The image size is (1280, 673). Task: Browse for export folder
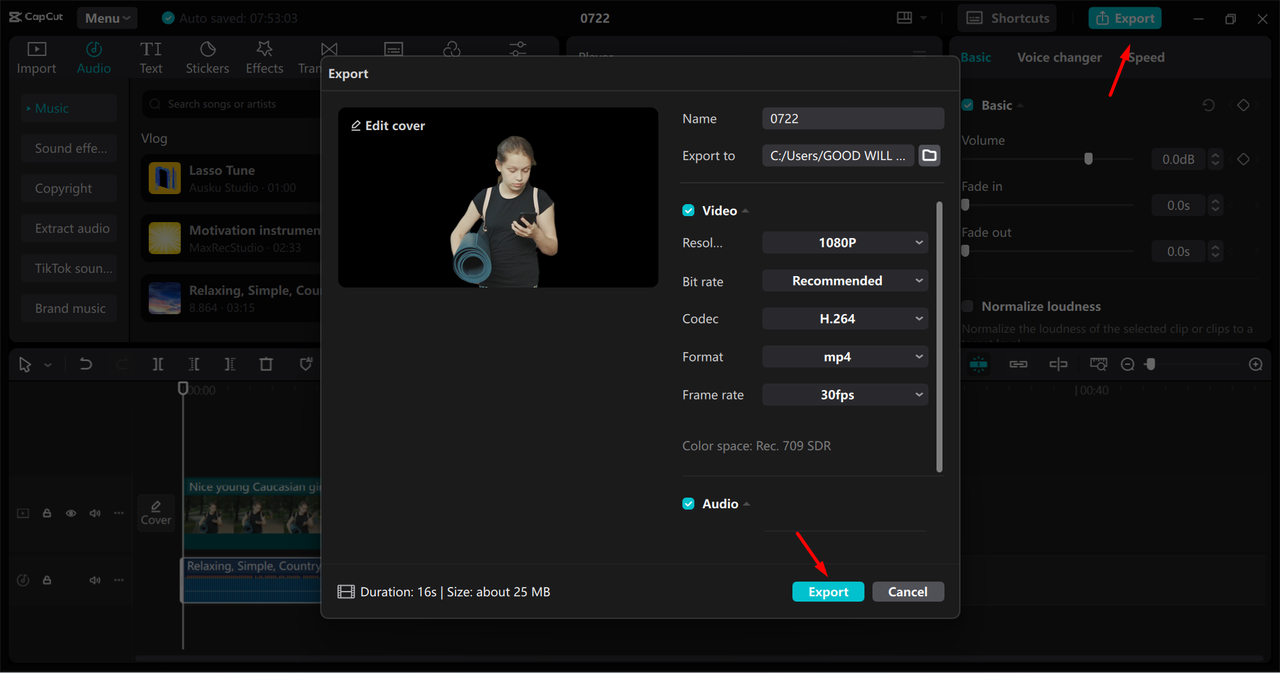click(929, 155)
